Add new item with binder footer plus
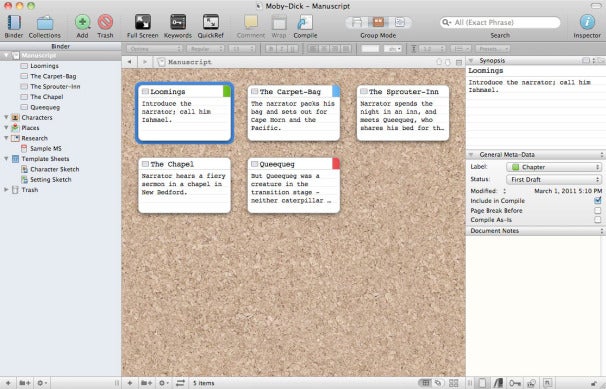 tap(8, 383)
